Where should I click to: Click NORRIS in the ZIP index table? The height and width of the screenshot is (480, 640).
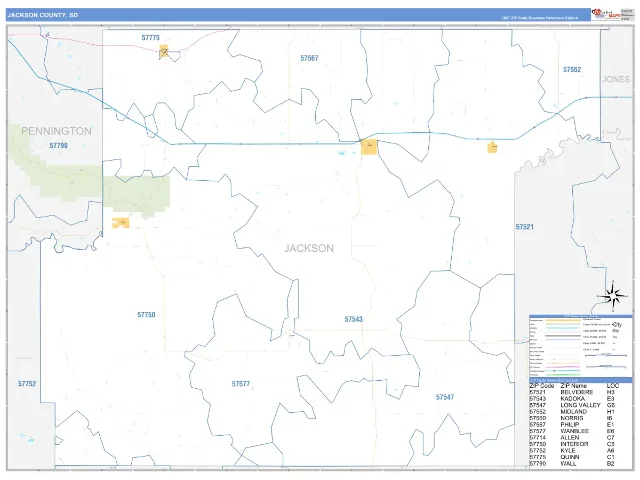click(x=572, y=418)
